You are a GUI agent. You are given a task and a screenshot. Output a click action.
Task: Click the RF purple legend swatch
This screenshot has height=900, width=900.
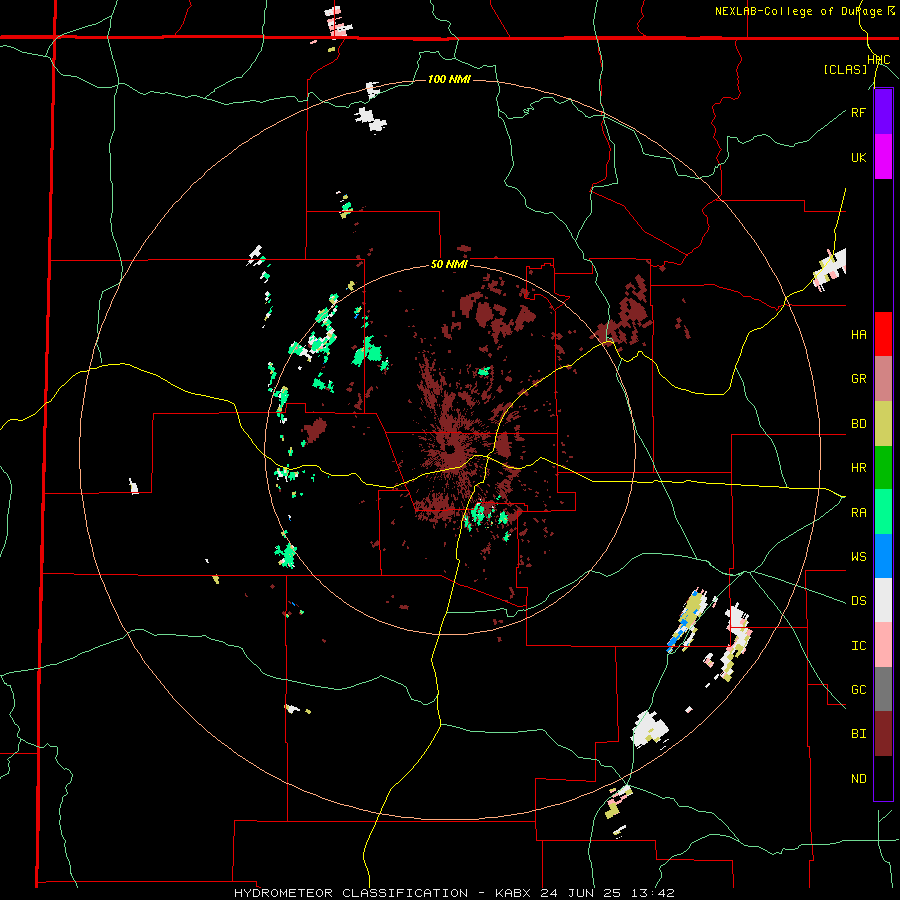(883, 112)
